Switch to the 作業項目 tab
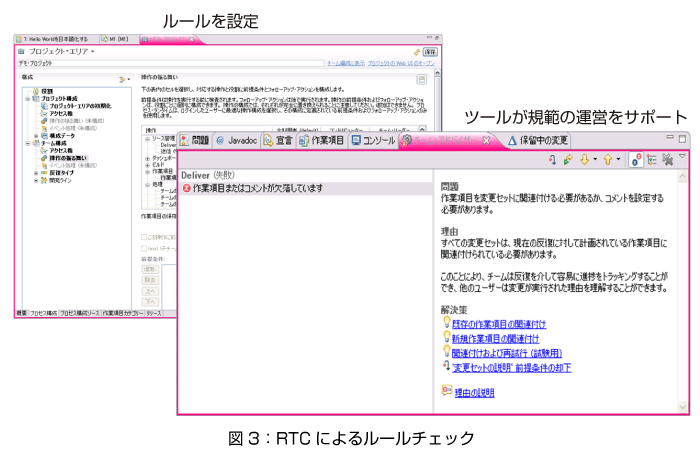Viewport: 700px width, 458px height. coord(321,141)
